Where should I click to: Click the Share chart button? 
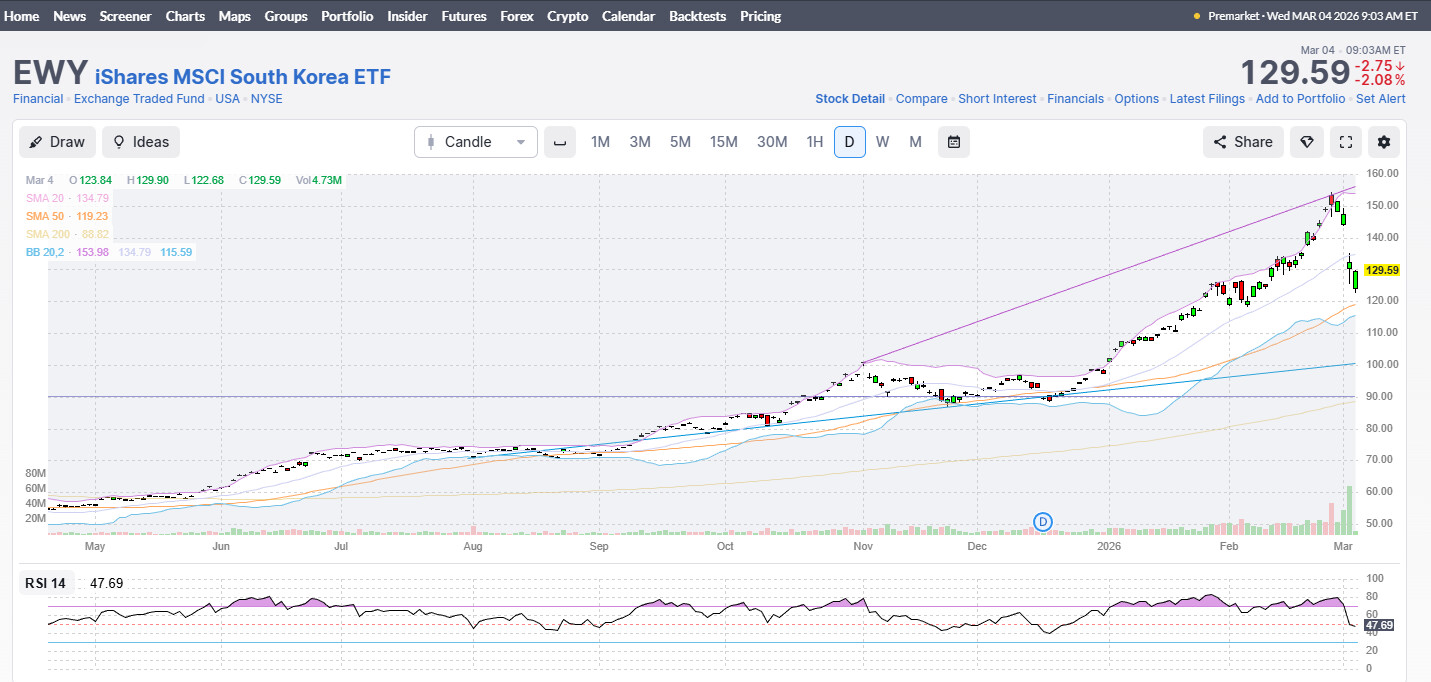coord(1243,142)
